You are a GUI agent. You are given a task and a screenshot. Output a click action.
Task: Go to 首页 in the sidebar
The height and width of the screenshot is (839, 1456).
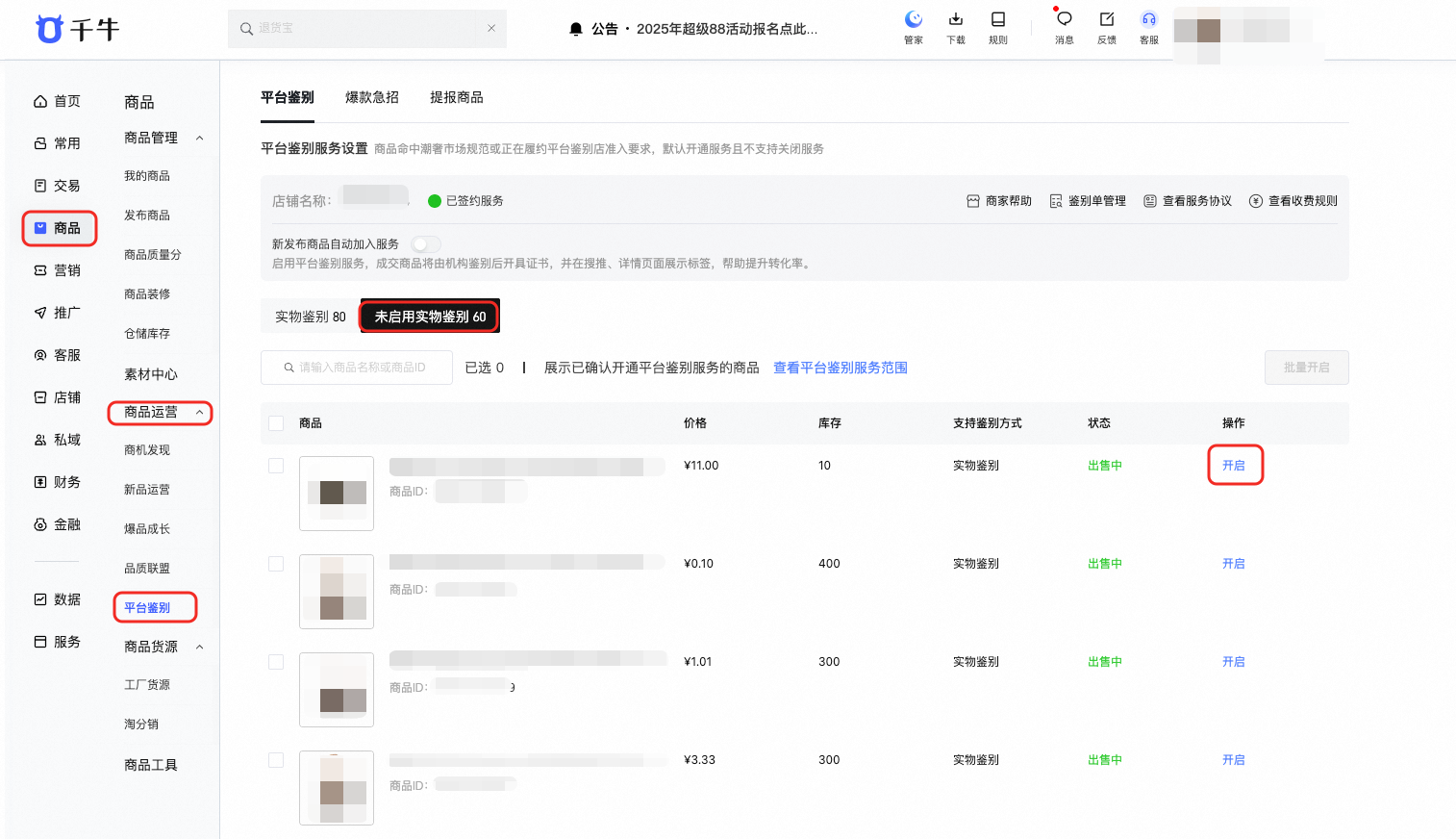[x=58, y=101]
